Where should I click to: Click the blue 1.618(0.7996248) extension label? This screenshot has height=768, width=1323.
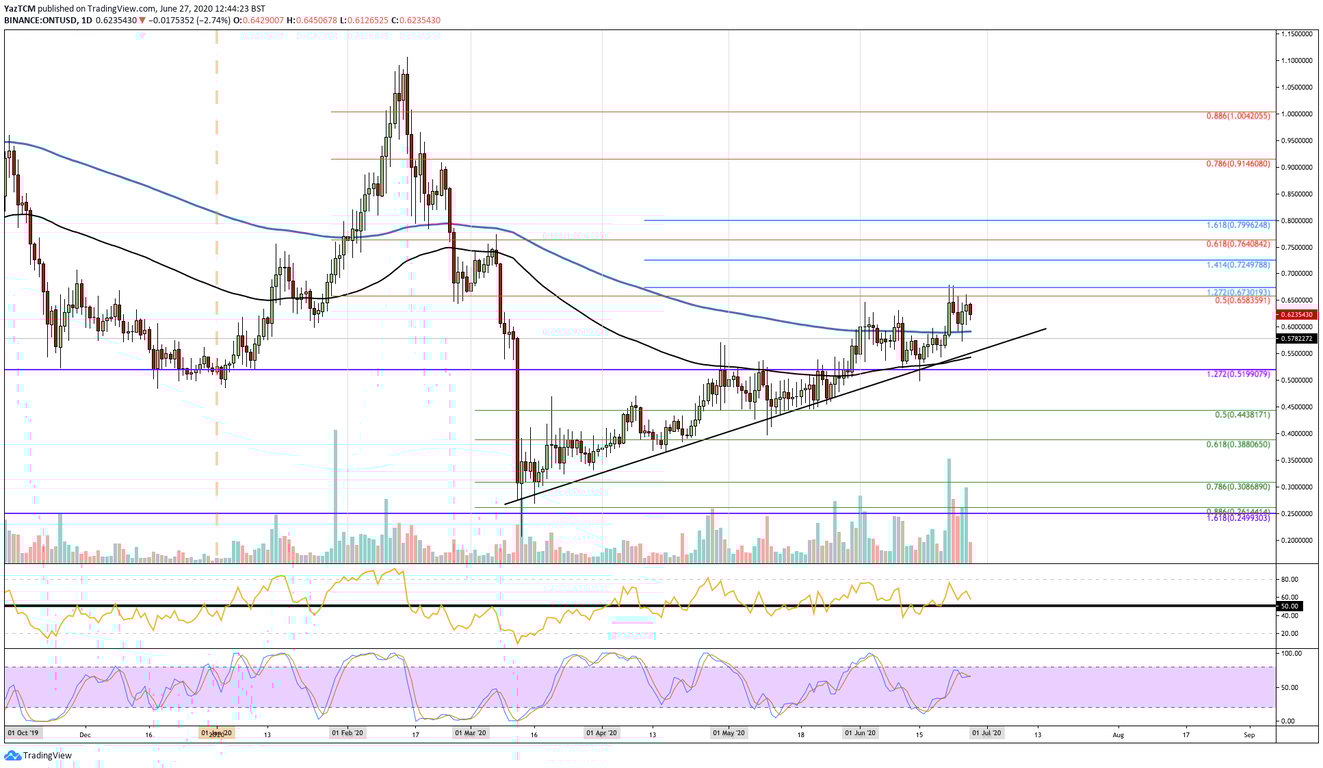click(1236, 226)
